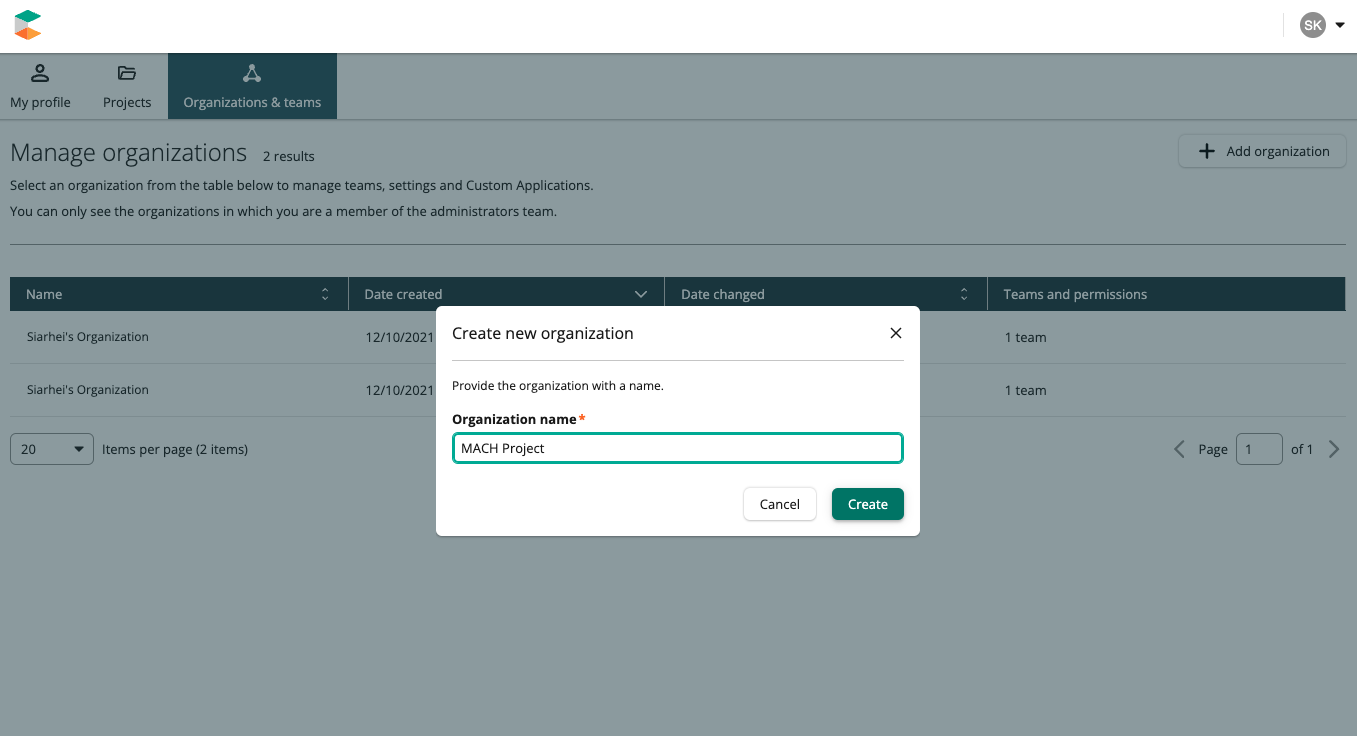This screenshot has height=736, width=1357.
Task: Go to next page arrow
Action: 1334,449
